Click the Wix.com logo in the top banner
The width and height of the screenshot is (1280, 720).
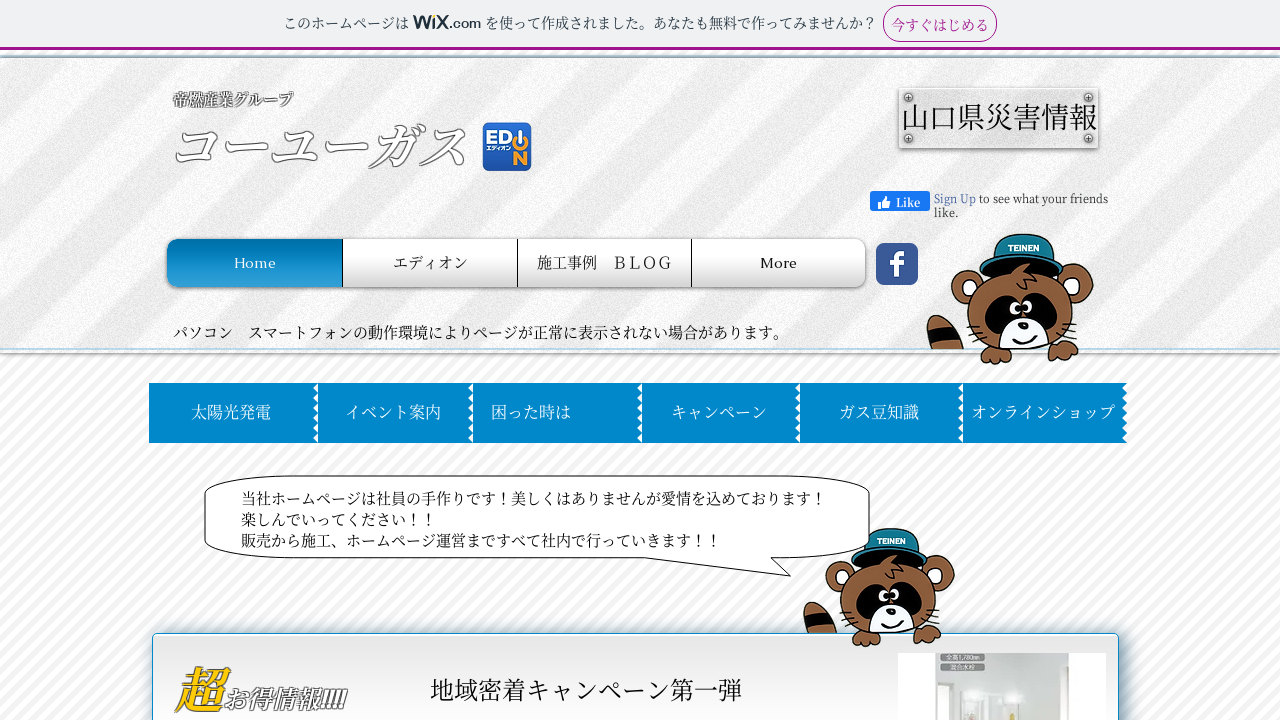coord(446,22)
